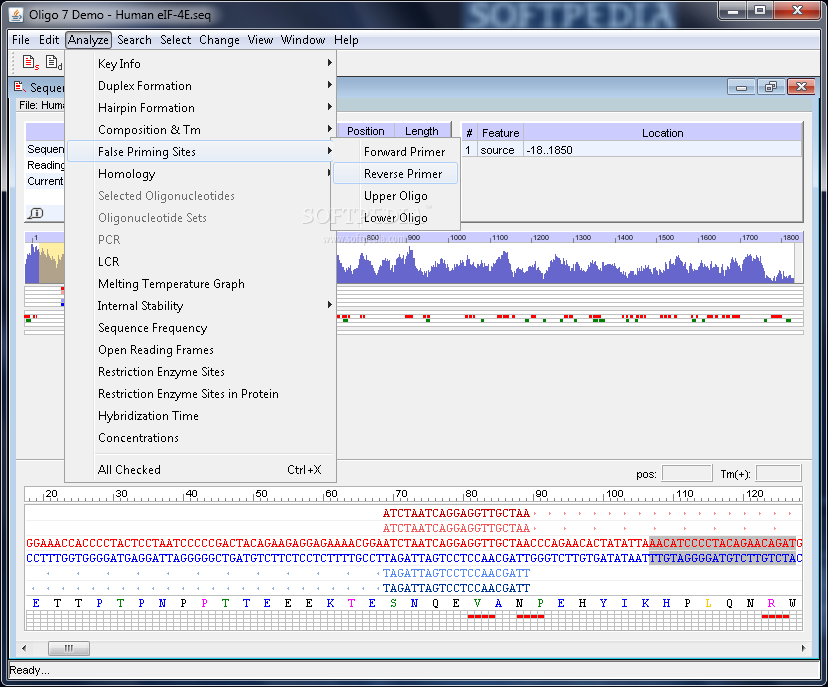Open the Search menu
This screenshot has height=687, width=828.
[x=134, y=40]
